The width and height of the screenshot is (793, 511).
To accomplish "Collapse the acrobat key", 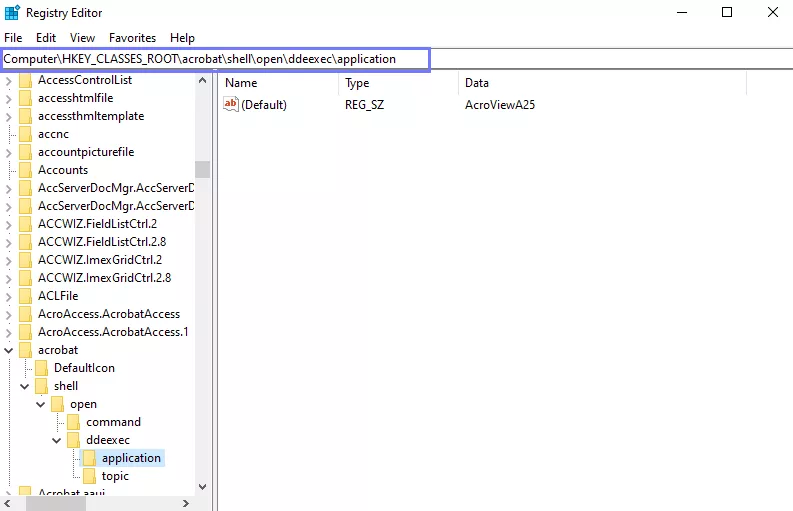I will pos(9,350).
